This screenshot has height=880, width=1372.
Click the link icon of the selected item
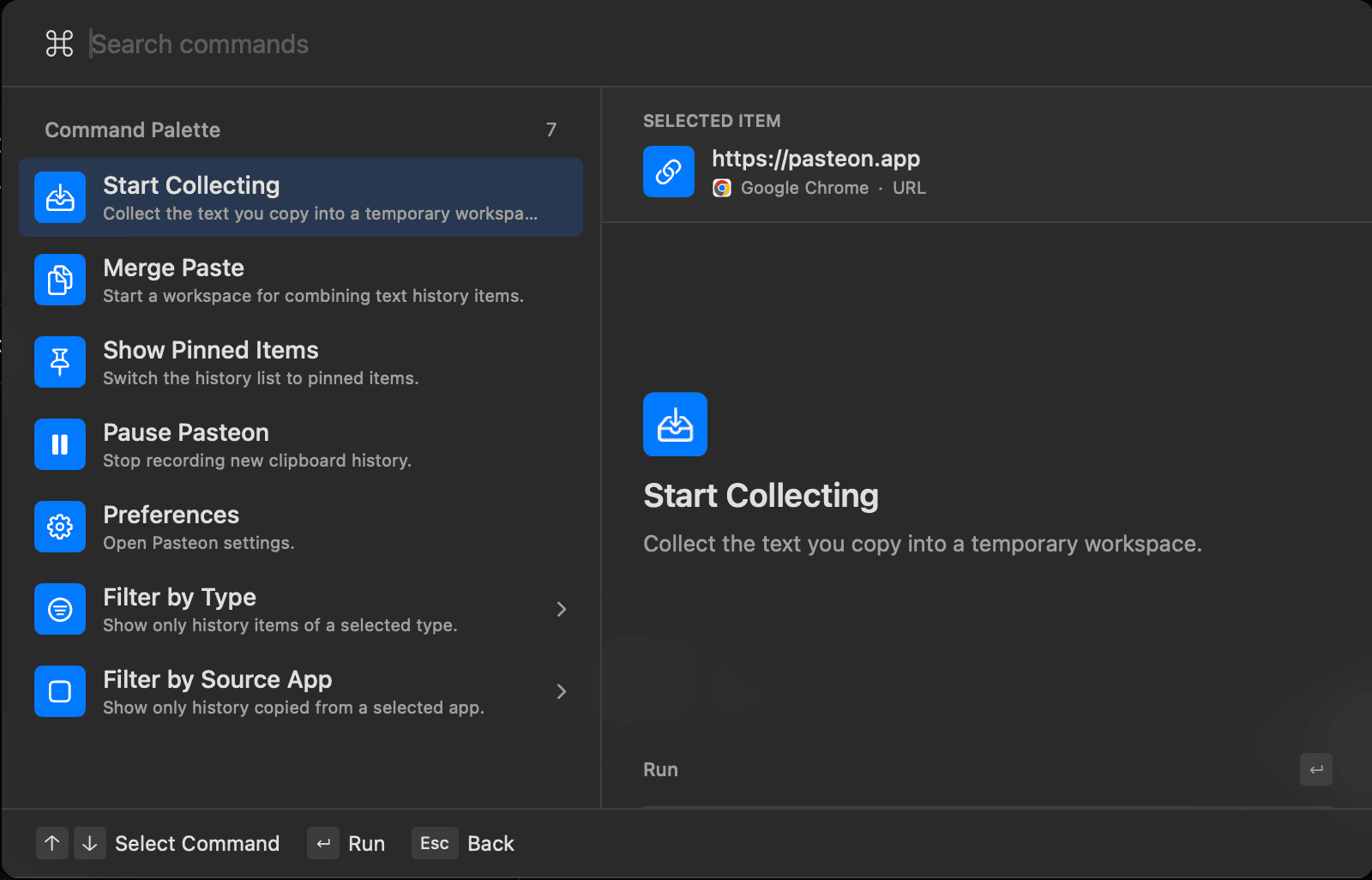pos(669,172)
